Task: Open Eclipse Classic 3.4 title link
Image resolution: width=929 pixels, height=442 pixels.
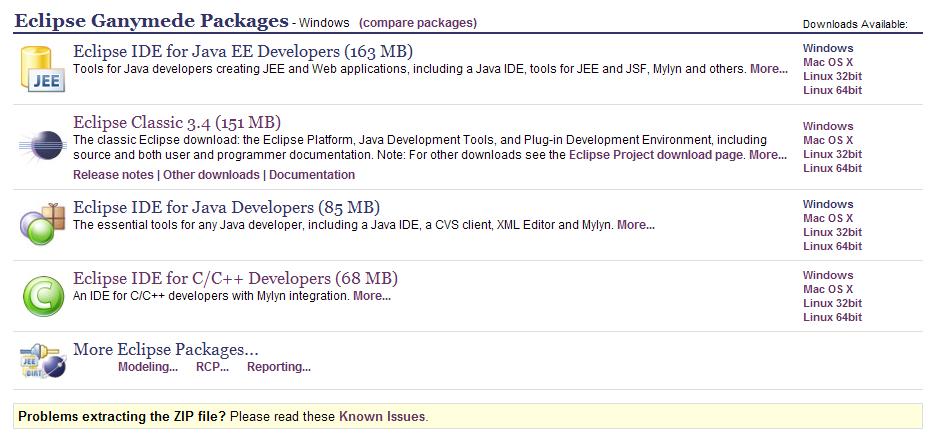Action: (x=177, y=123)
